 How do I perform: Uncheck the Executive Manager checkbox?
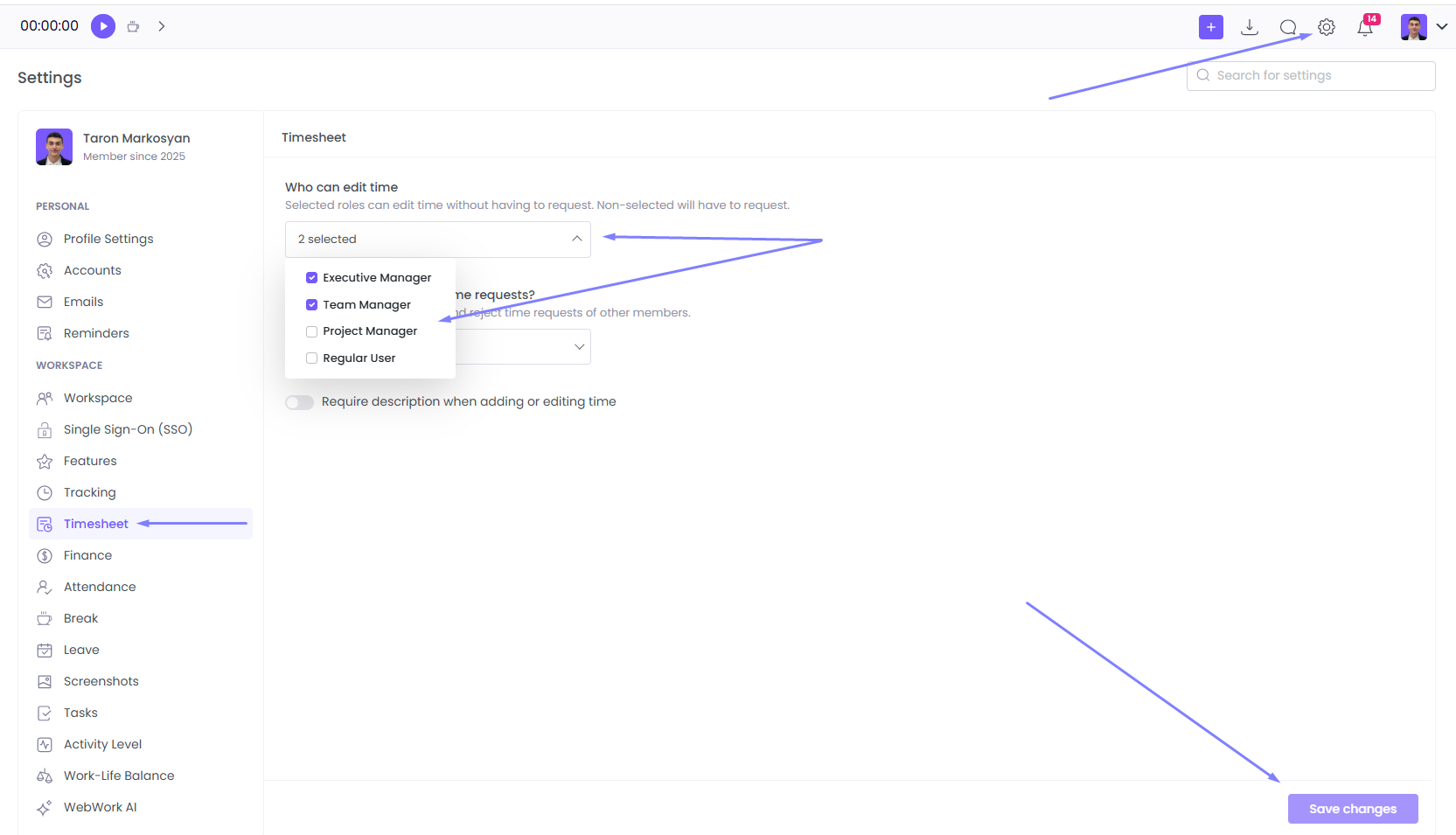(x=311, y=277)
